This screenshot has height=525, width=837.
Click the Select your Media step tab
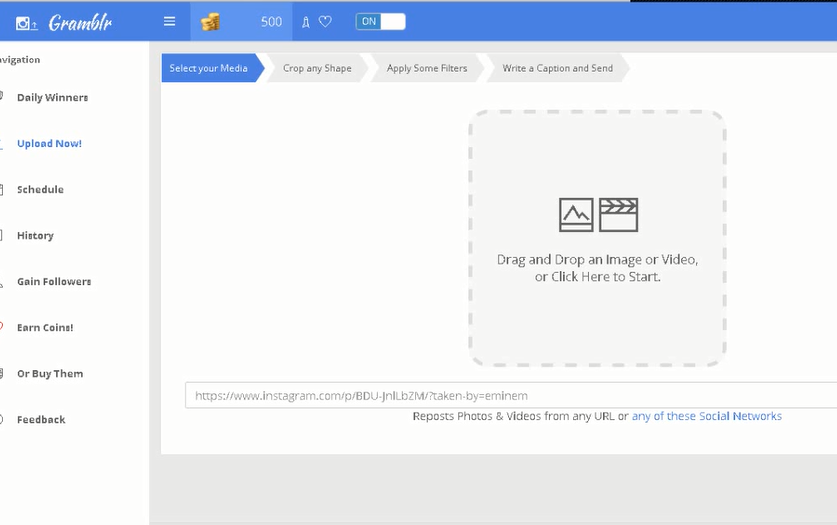tap(209, 69)
